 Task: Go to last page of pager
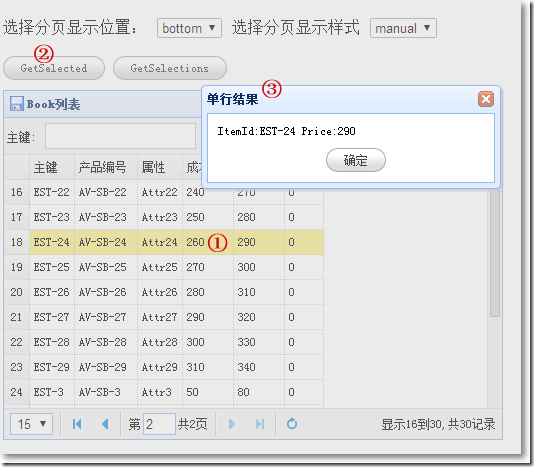[260, 424]
